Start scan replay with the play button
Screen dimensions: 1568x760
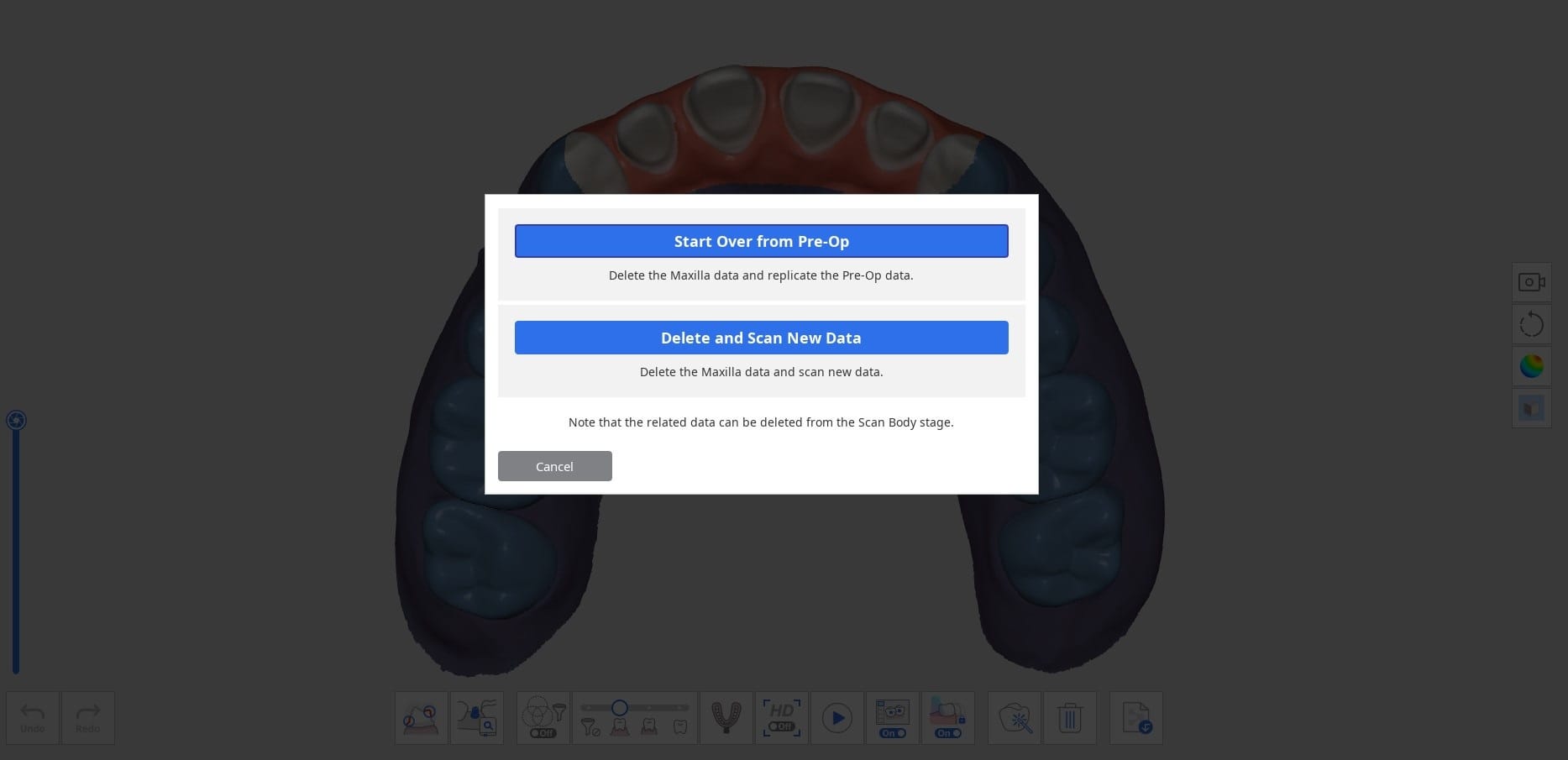(x=837, y=717)
